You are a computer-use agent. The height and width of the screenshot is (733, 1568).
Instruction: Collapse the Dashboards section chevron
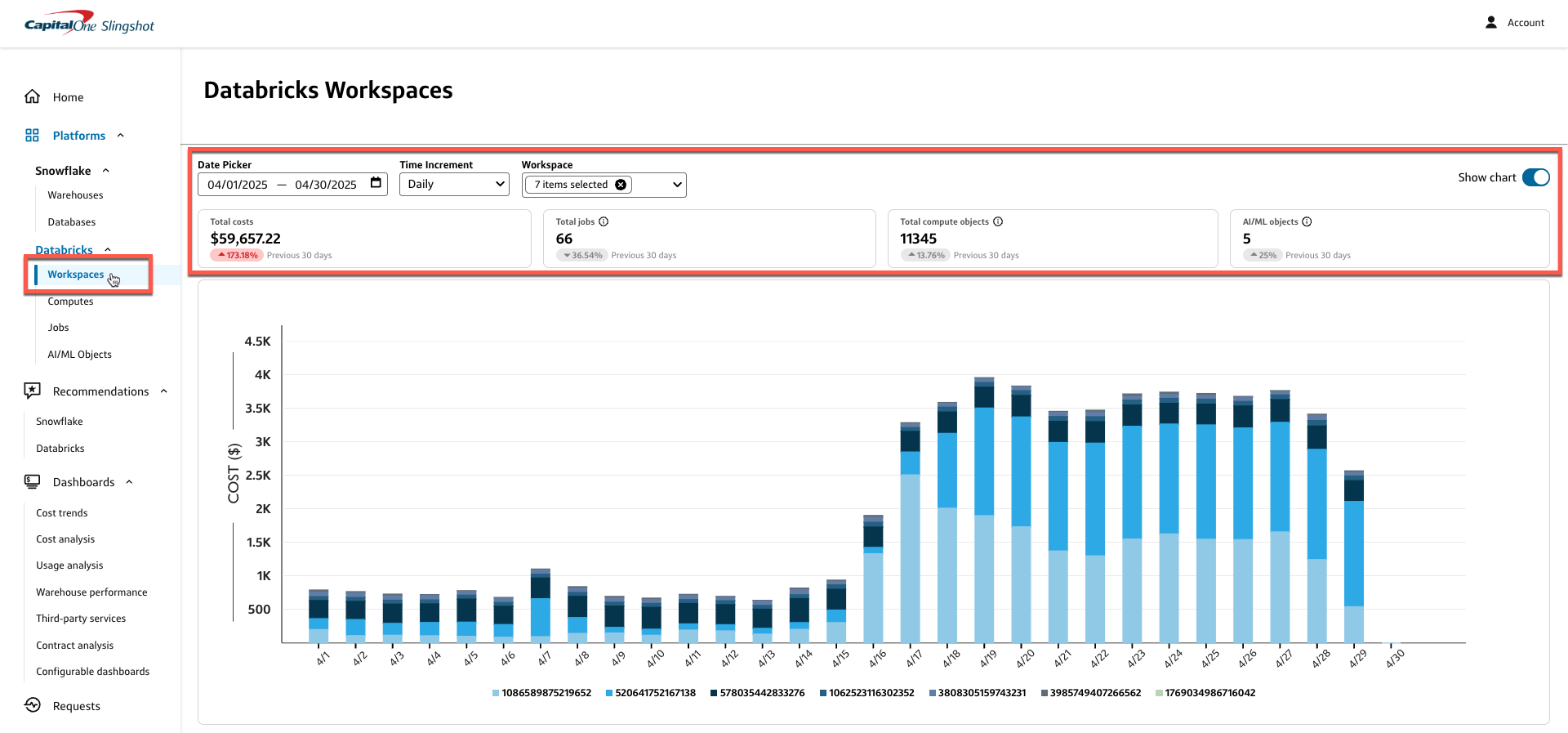(129, 482)
